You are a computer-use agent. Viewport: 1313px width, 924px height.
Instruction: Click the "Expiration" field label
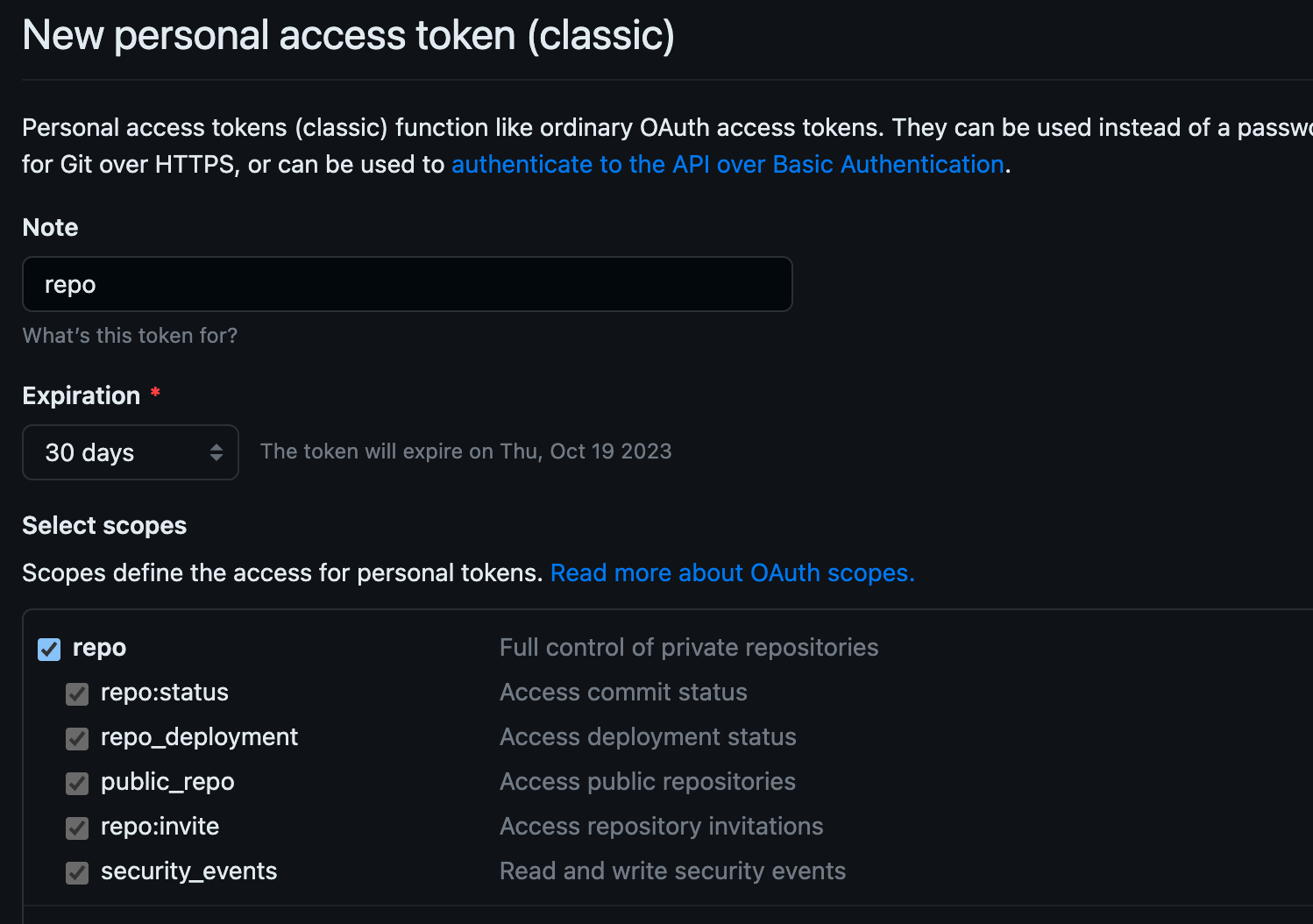point(81,396)
